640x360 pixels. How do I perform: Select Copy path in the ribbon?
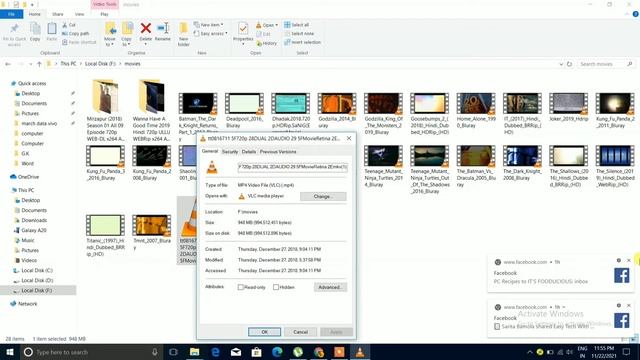[76, 33]
